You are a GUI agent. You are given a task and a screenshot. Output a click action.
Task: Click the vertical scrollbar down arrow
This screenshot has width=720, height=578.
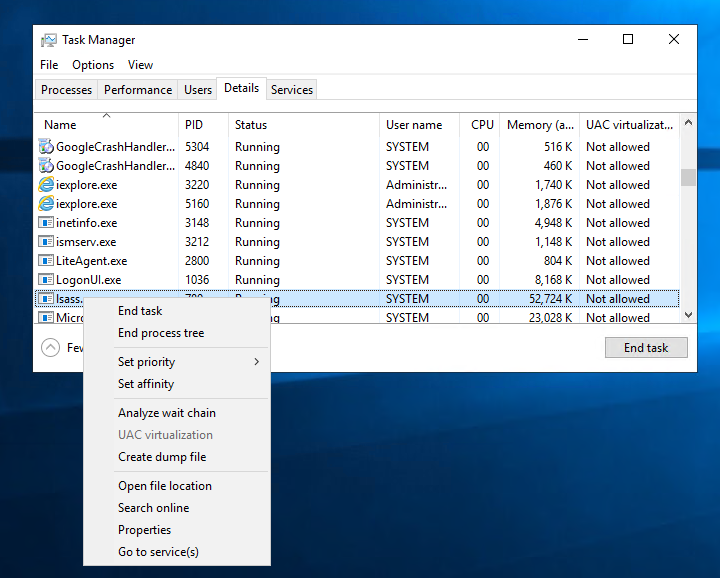688,315
